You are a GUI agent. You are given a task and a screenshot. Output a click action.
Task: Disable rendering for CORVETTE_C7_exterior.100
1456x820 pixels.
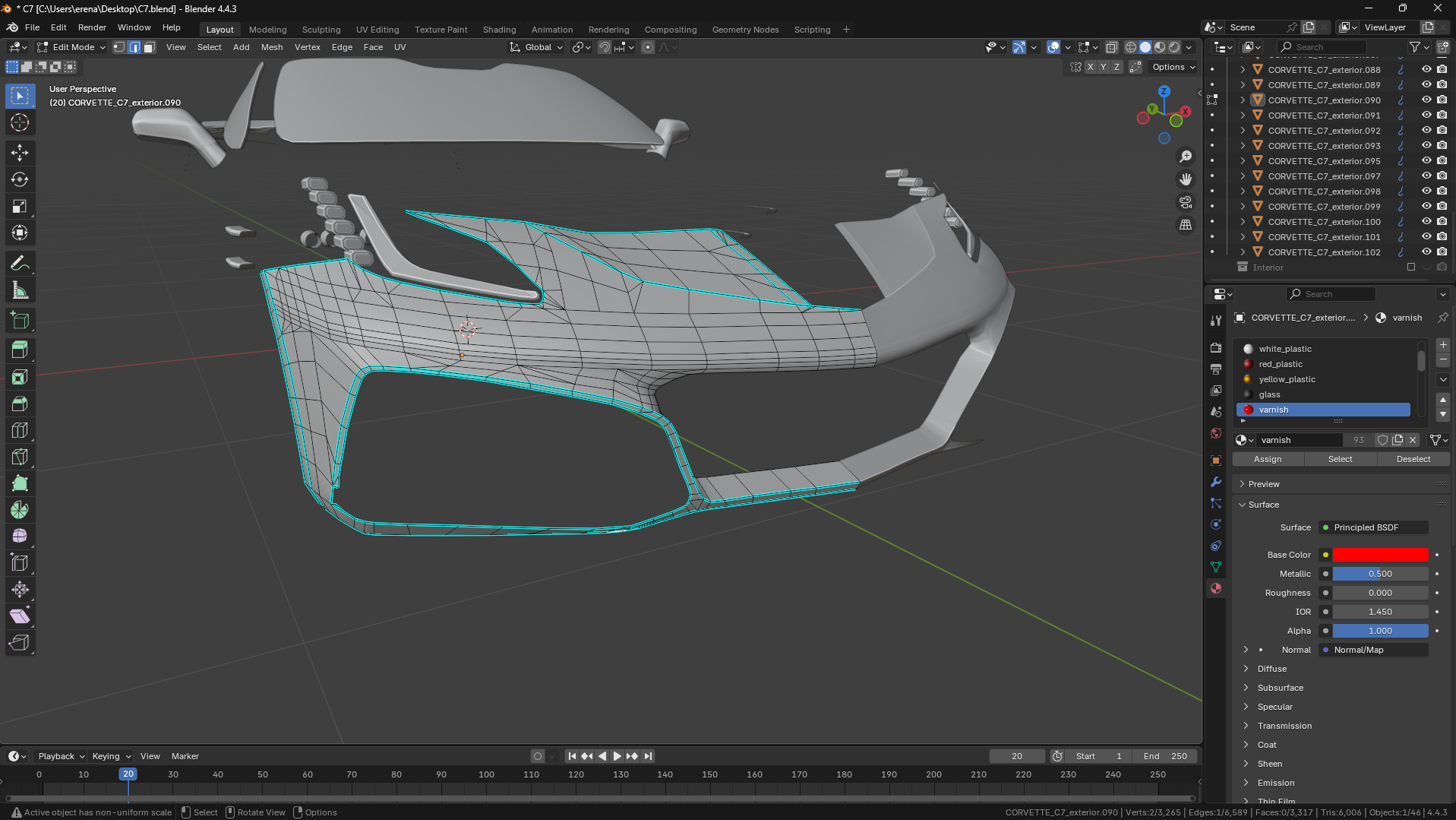(1442, 222)
